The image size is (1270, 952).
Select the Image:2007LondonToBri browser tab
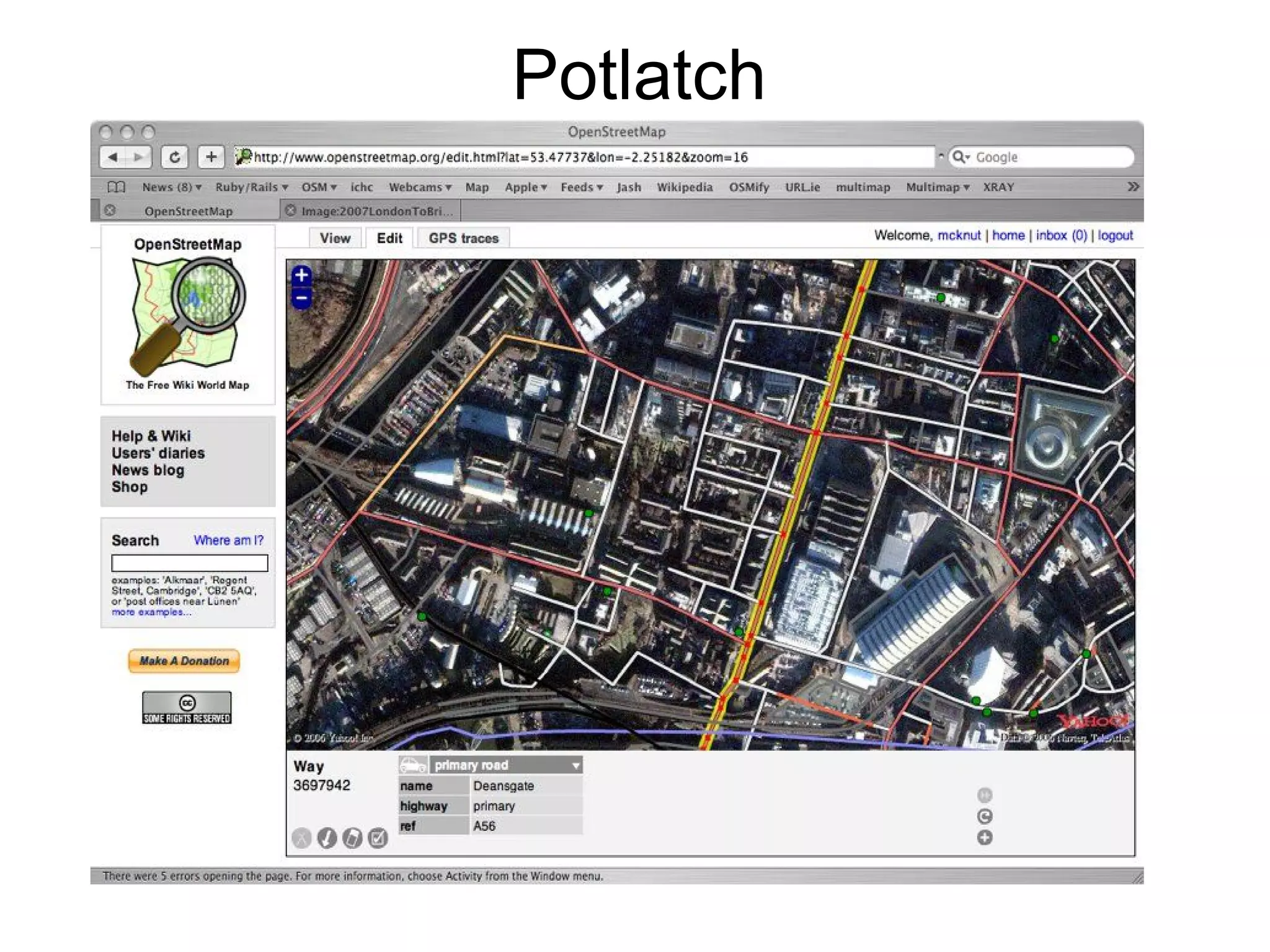[376, 211]
